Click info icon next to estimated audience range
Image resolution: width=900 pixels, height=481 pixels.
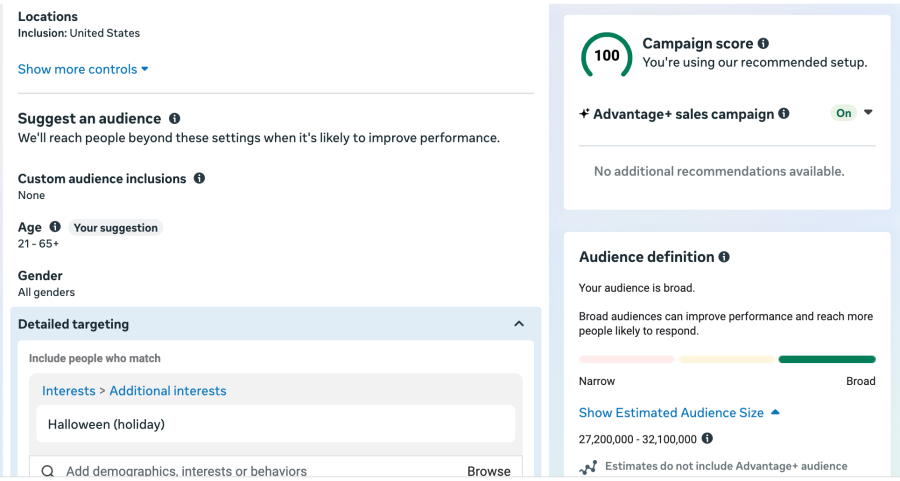tap(707, 438)
